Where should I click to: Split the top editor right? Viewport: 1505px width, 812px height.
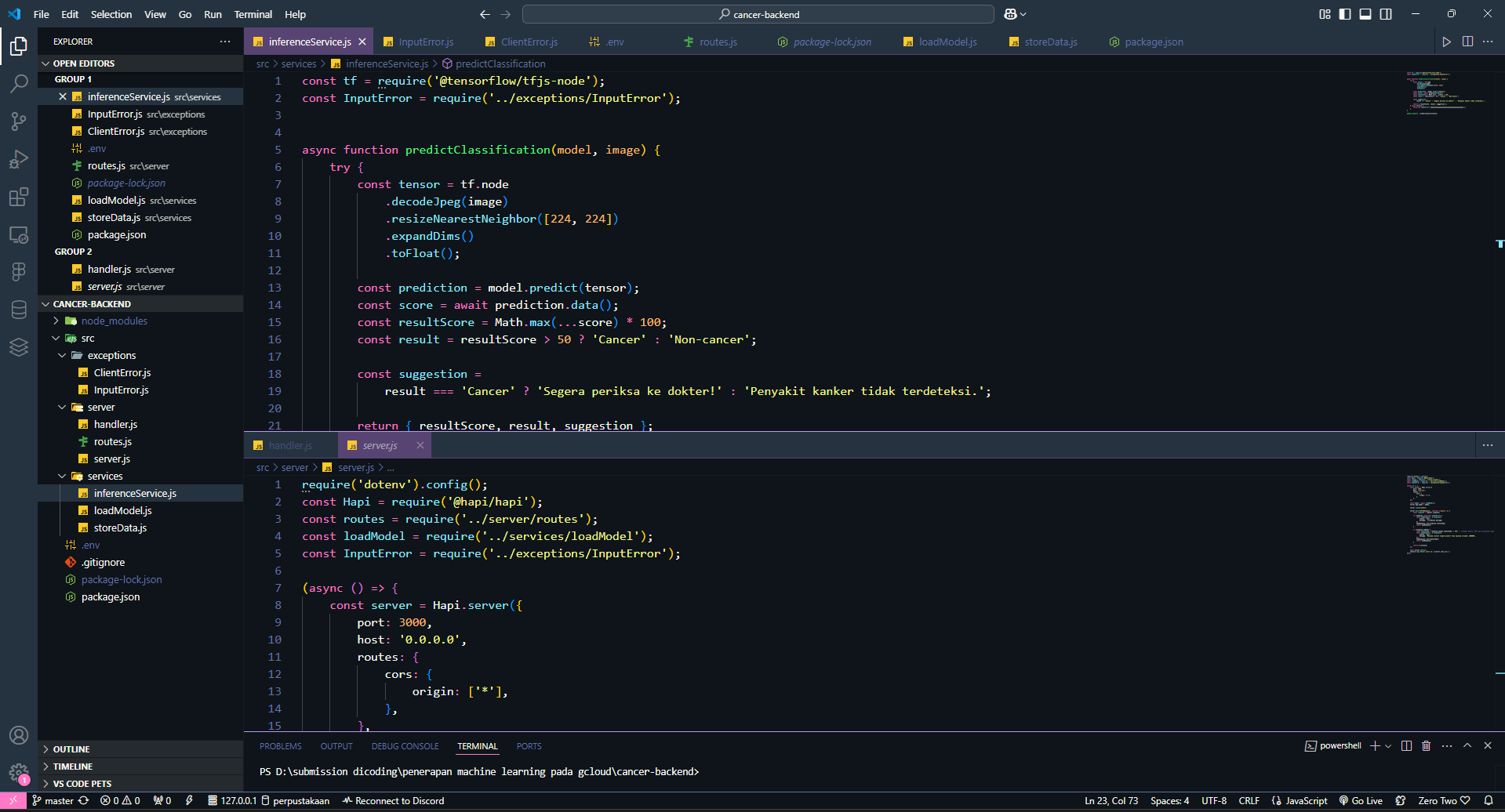(1467, 42)
